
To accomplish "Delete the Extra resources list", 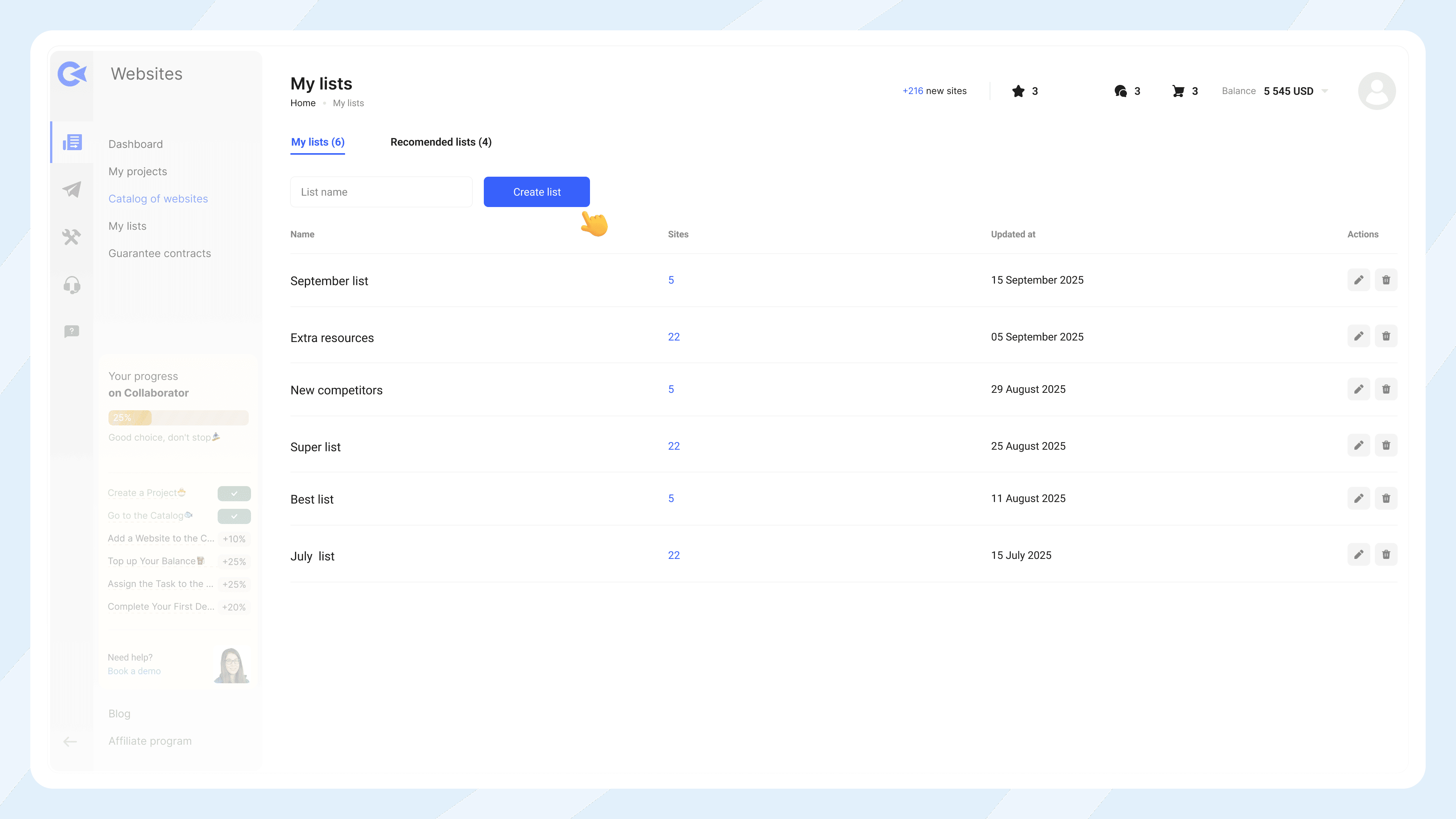I will [x=1386, y=336].
